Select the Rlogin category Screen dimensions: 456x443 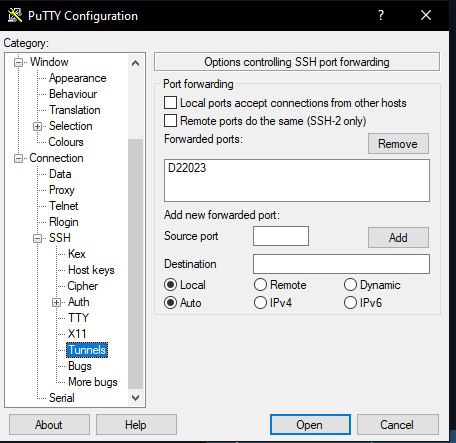click(64, 222)
